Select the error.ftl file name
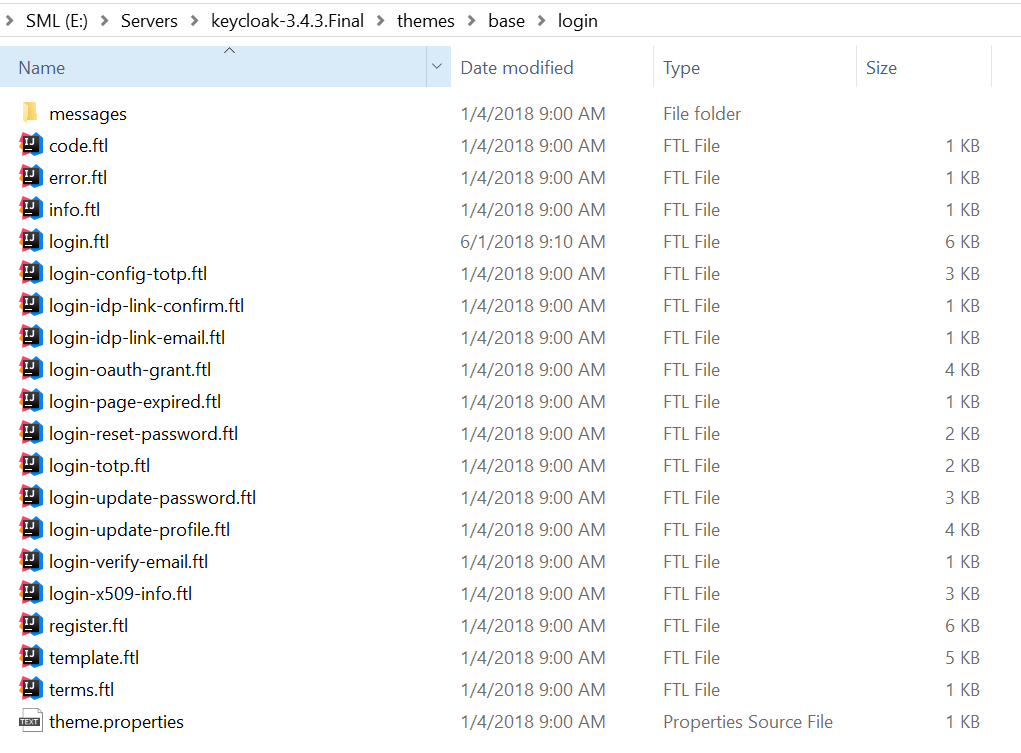The width and height of the screenshot is (1021, 753). [78, 178]
